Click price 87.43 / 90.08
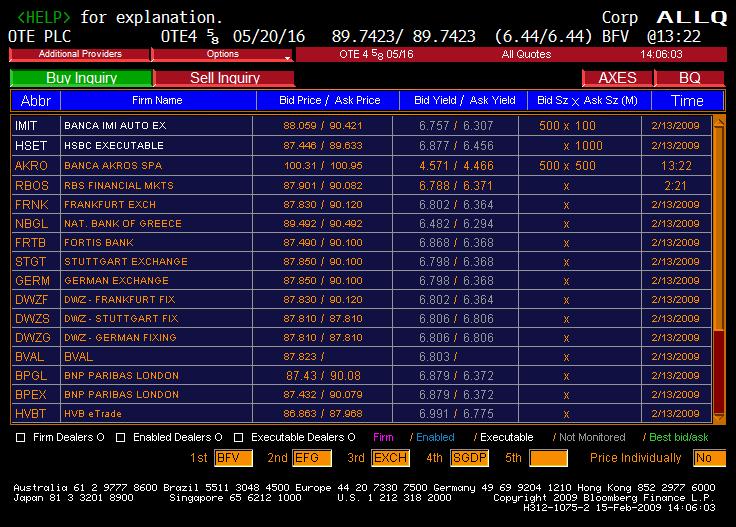The image size is (736, 527). click(x=323, y=376)
